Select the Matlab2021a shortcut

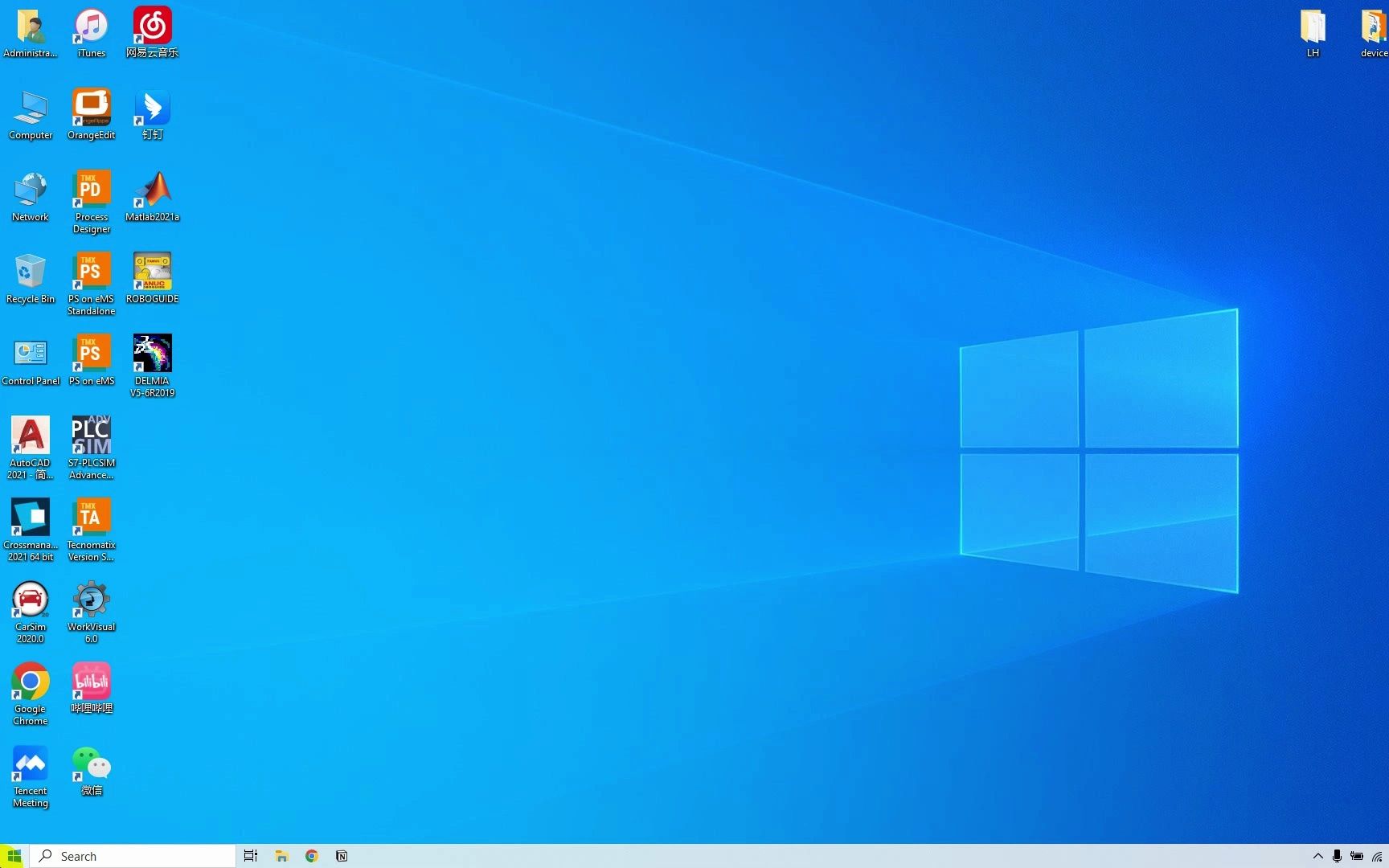tap(152, 197)
